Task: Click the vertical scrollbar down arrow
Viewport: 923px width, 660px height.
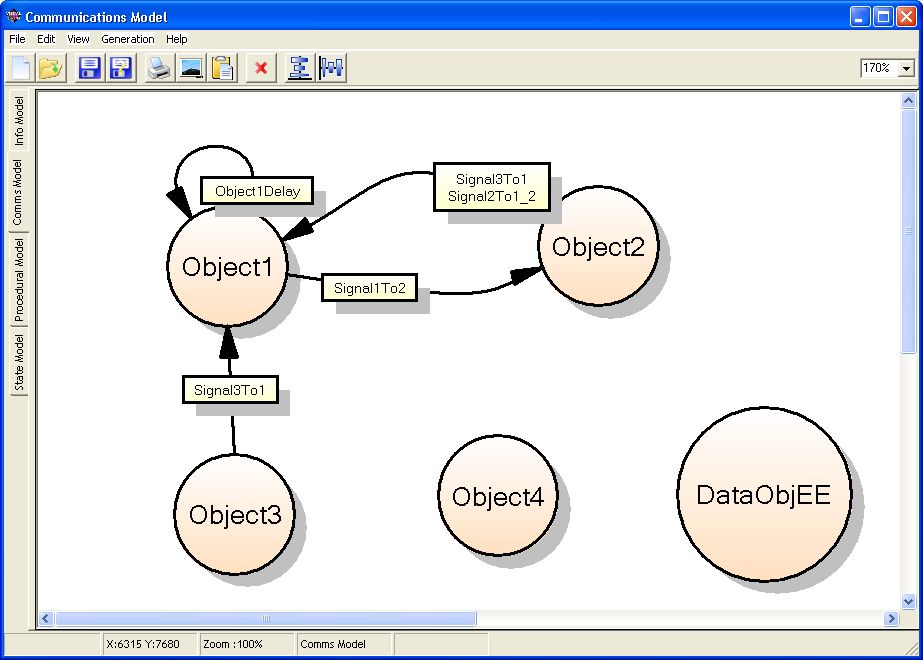Action: 908,602
